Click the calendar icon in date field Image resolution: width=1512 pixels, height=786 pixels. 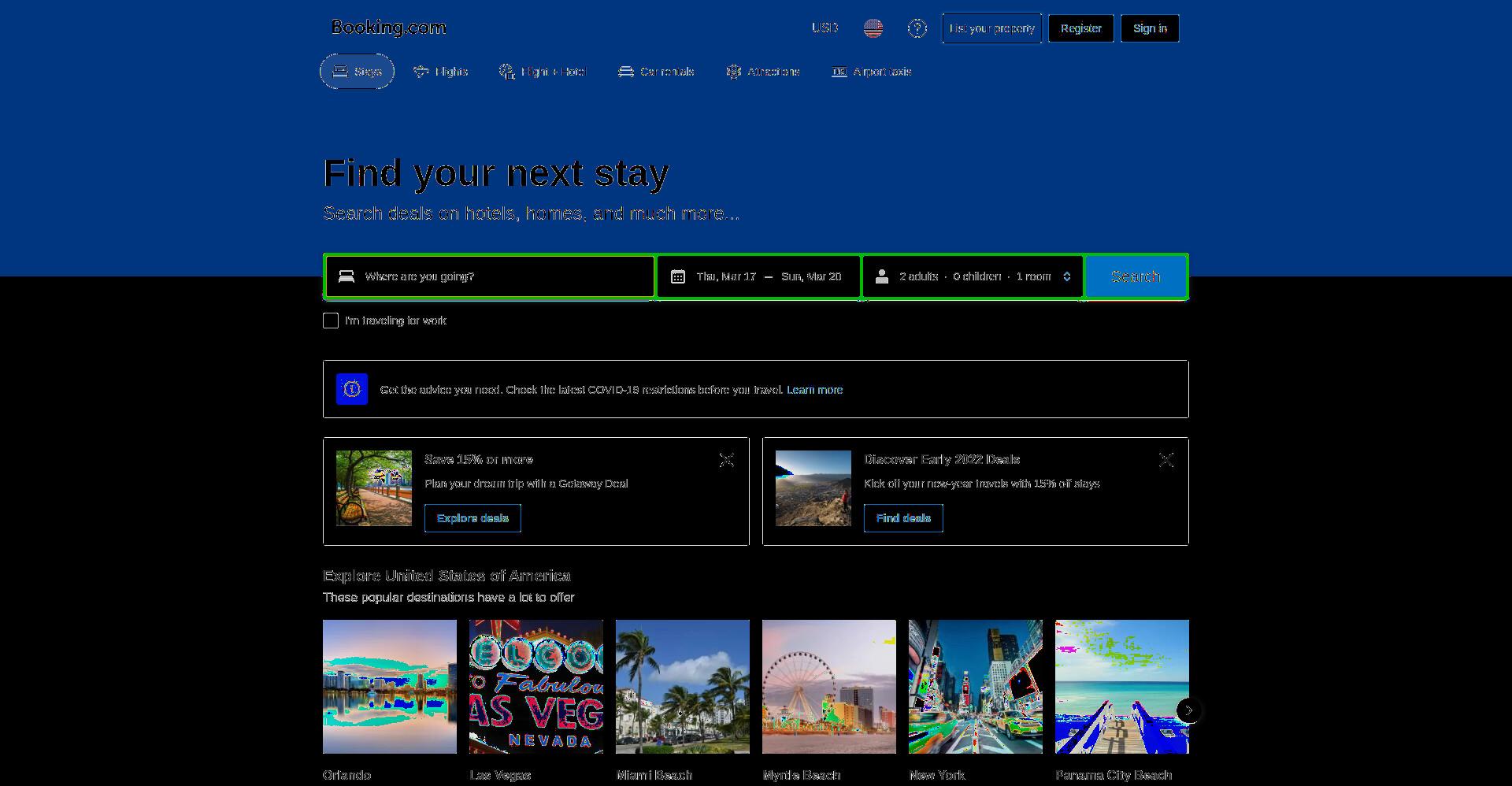click(x=677, y=276)
